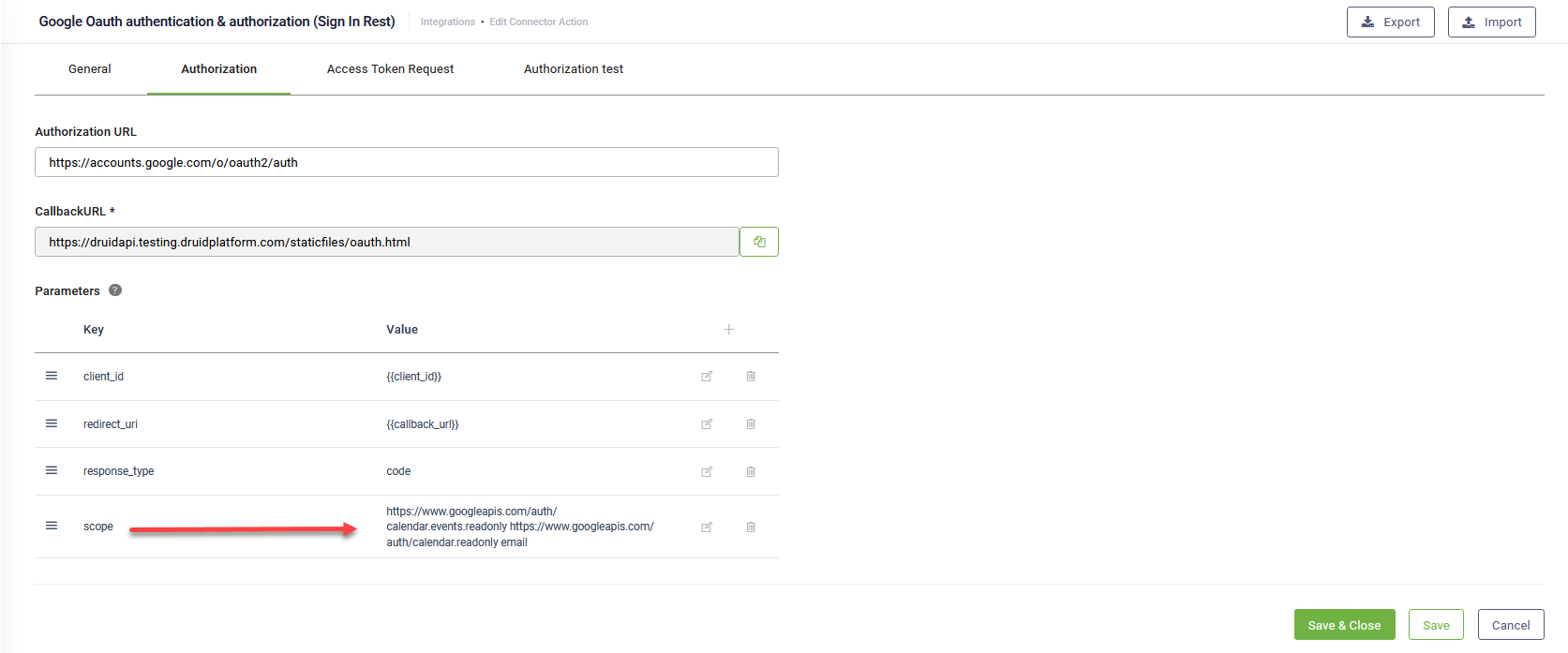This screenshot has height=653, width=1568.
Task: Click the scope key cell
Action: pyautogui.click(x=98, y=527)
